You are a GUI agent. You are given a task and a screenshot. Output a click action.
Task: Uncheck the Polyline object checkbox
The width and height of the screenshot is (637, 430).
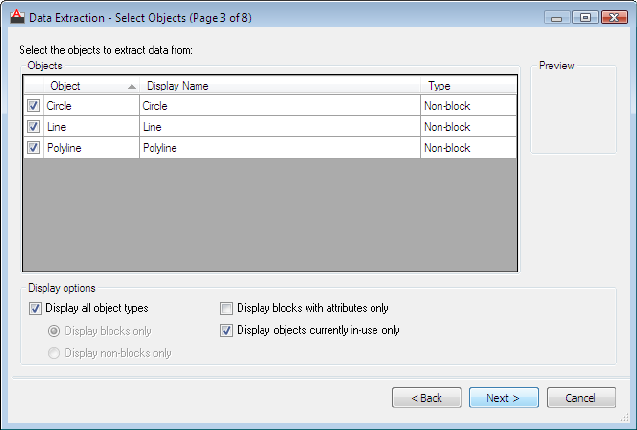(33, 148)
